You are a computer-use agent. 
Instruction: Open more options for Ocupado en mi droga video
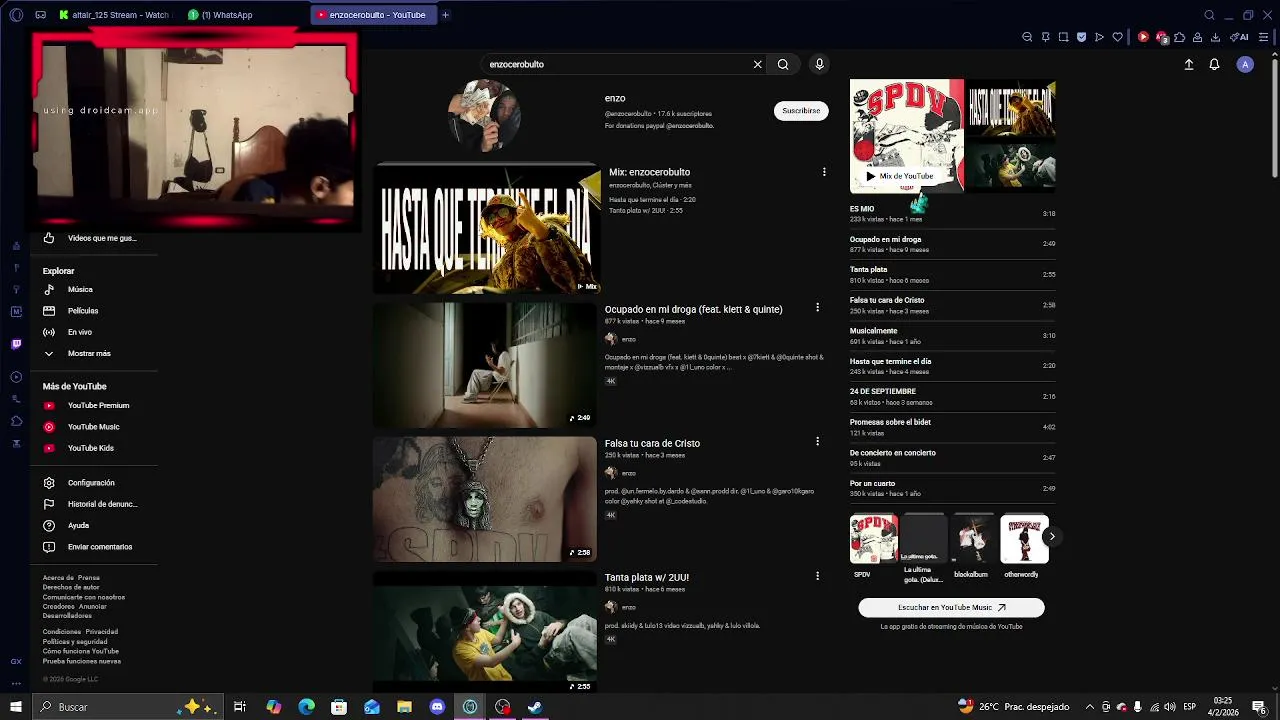817,307
